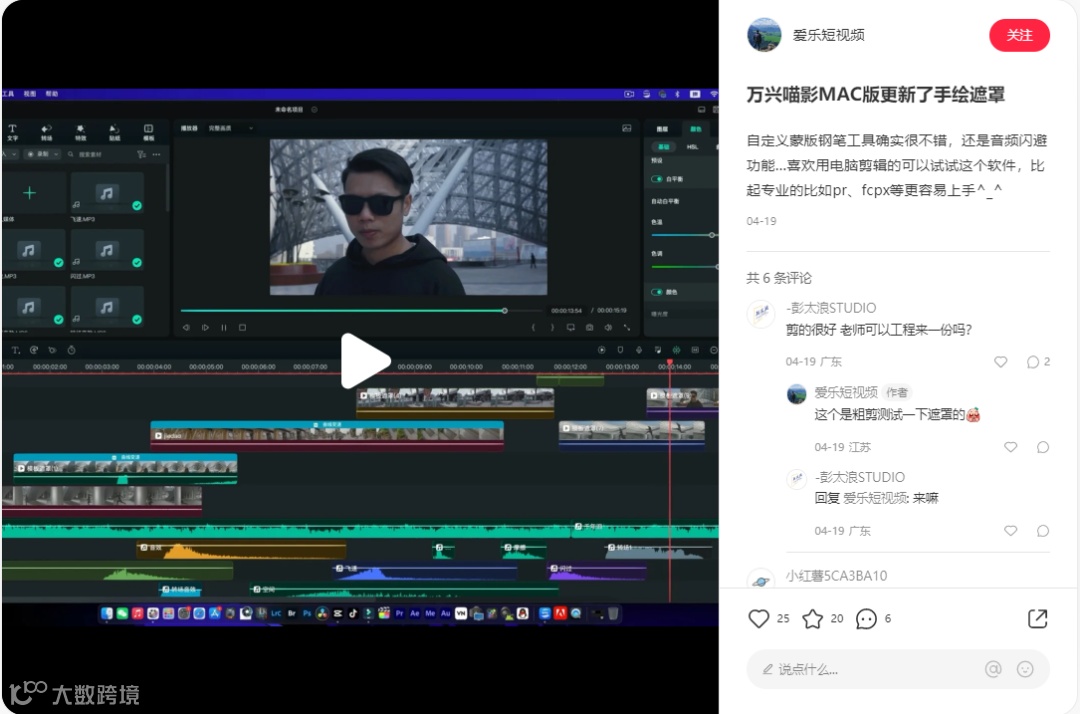This screenshot has width=1080, height=714.
Task: Toggle the 白平衡 (White Balance) switch
Action: 655,179
